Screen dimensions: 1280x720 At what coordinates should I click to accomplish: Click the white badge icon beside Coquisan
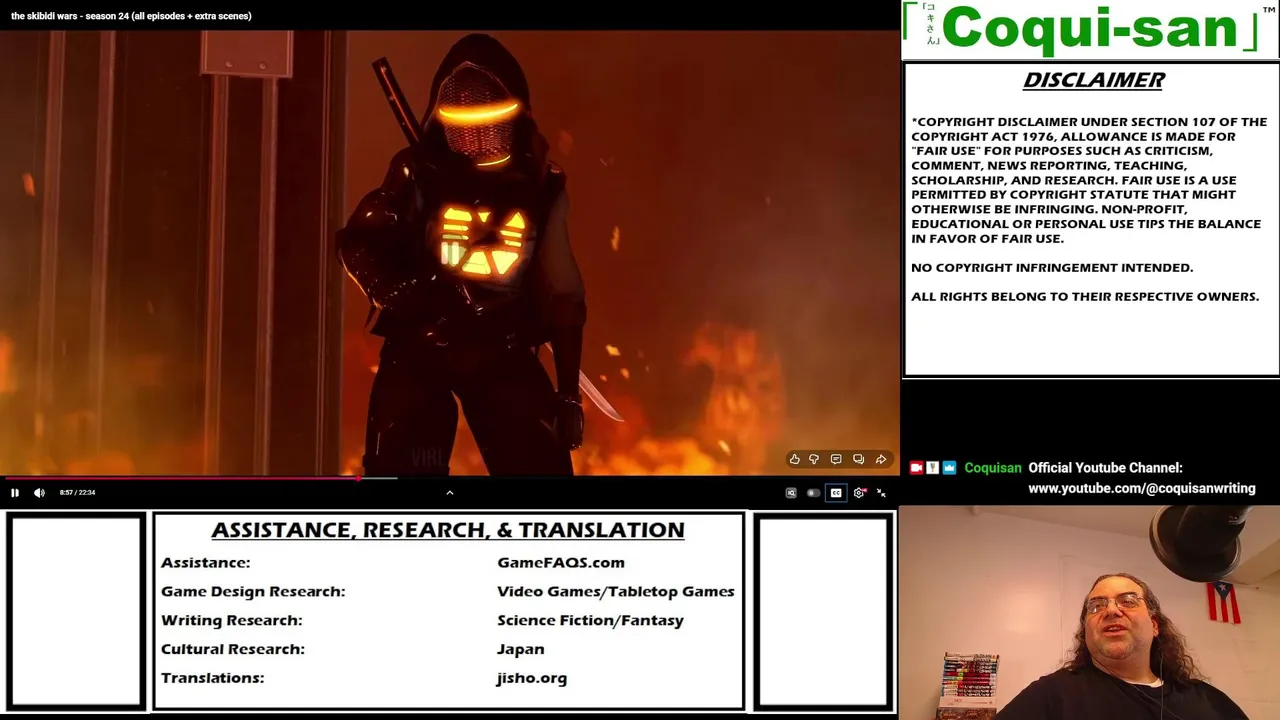coord(932,468)
